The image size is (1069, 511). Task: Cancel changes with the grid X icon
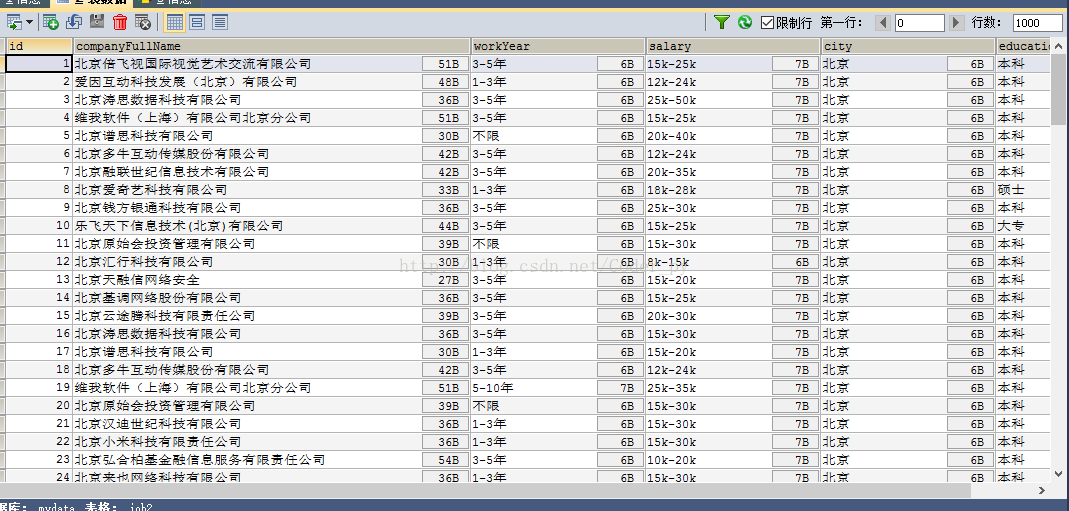[142, 22]
